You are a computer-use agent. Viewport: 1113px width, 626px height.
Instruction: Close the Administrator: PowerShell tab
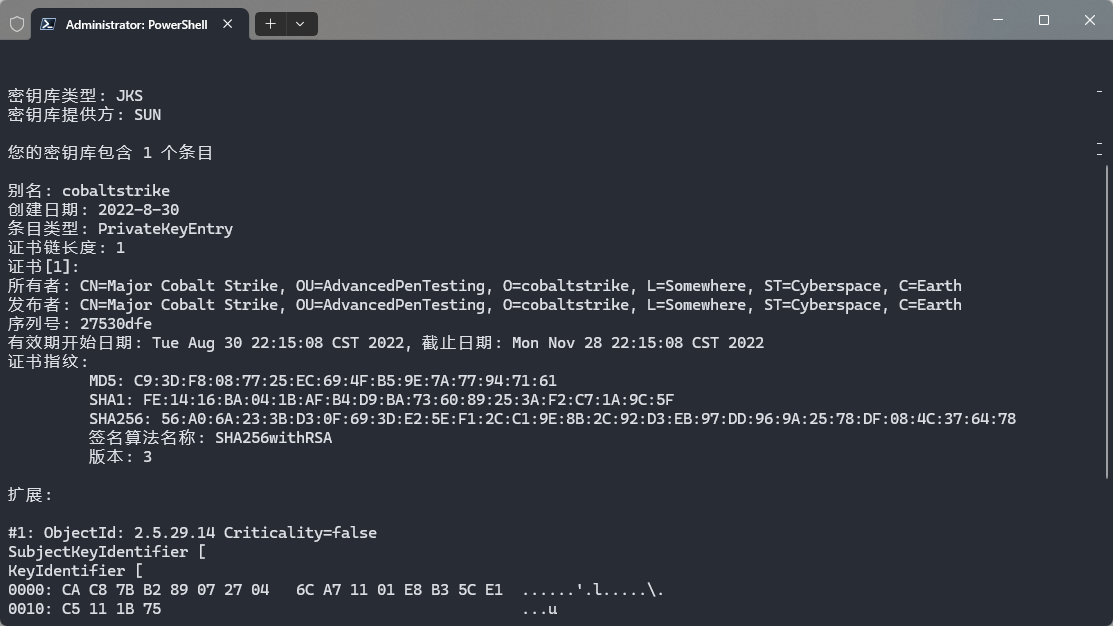click(x=228, y=24)
